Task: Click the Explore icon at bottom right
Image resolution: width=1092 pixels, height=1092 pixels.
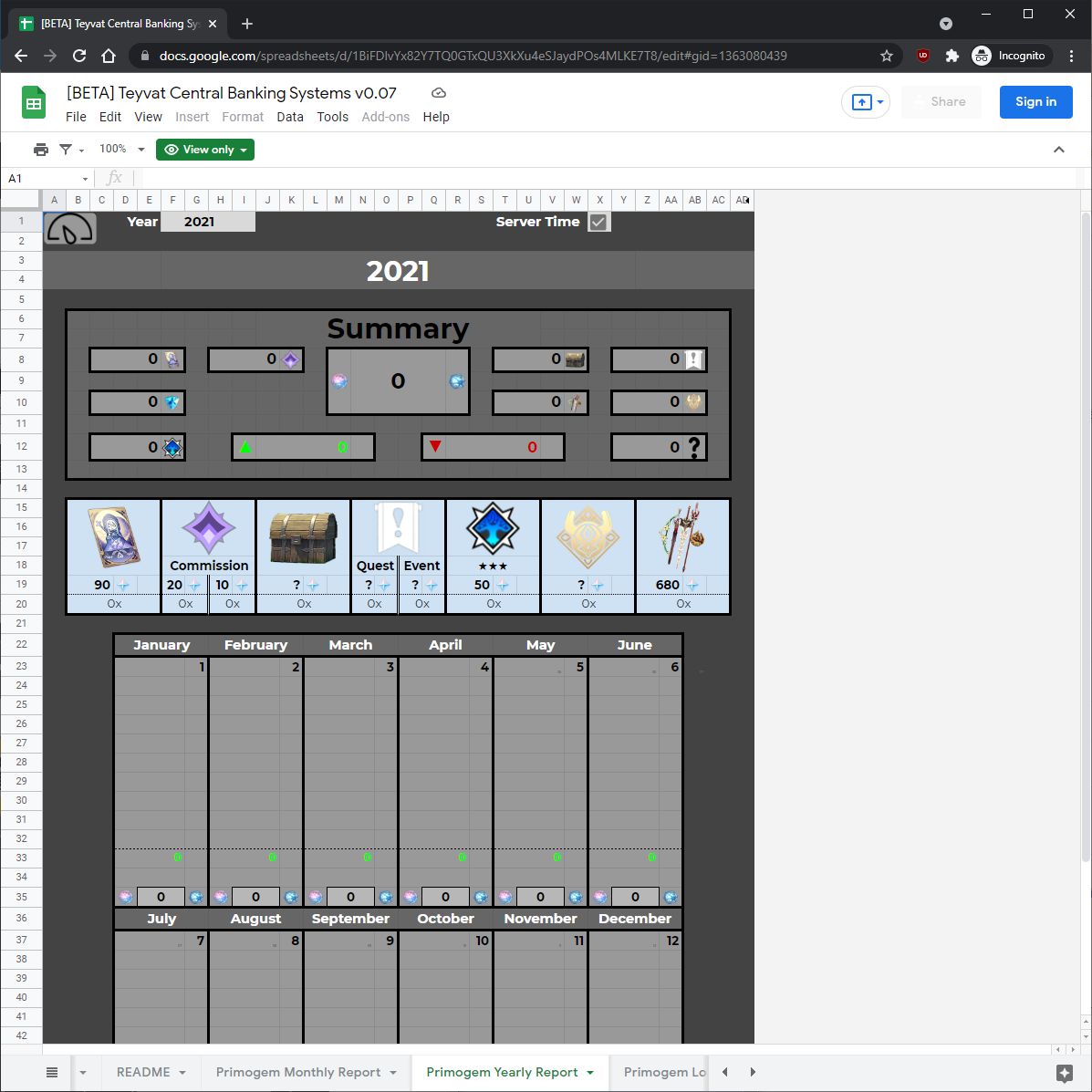Action: [1064, 1073]
